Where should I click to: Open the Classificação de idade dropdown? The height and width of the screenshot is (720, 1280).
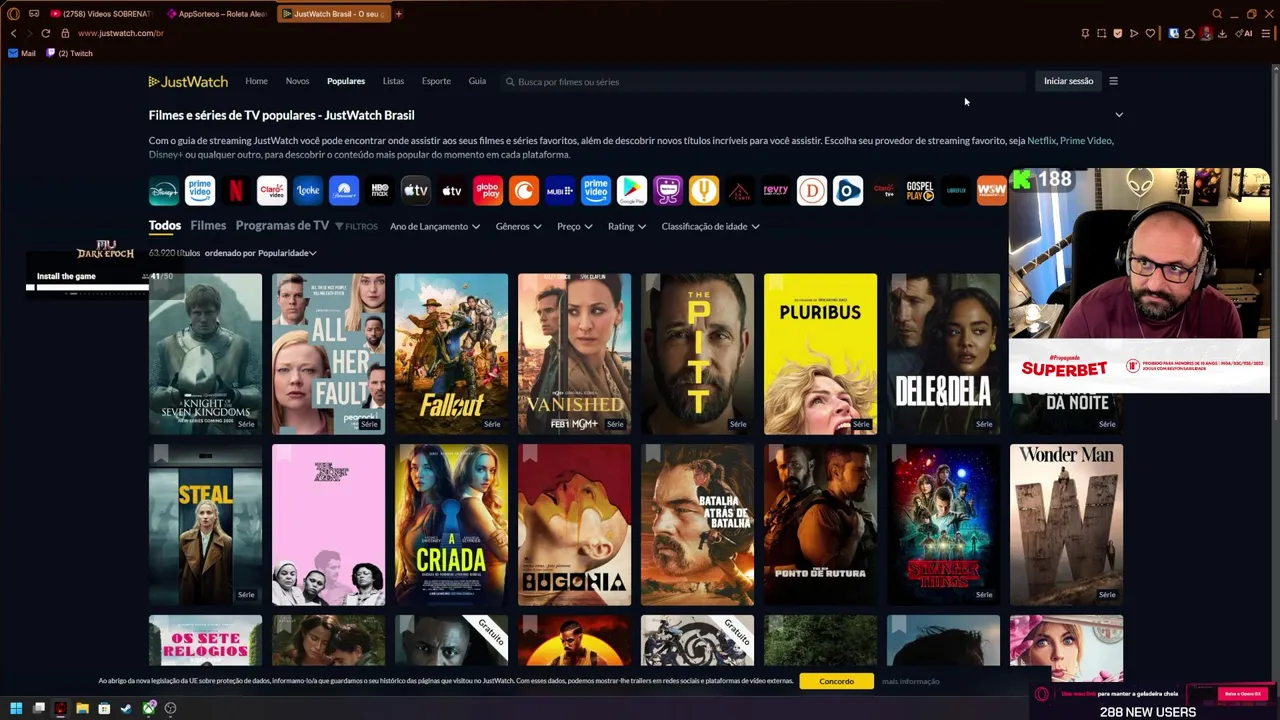(710, 226)
